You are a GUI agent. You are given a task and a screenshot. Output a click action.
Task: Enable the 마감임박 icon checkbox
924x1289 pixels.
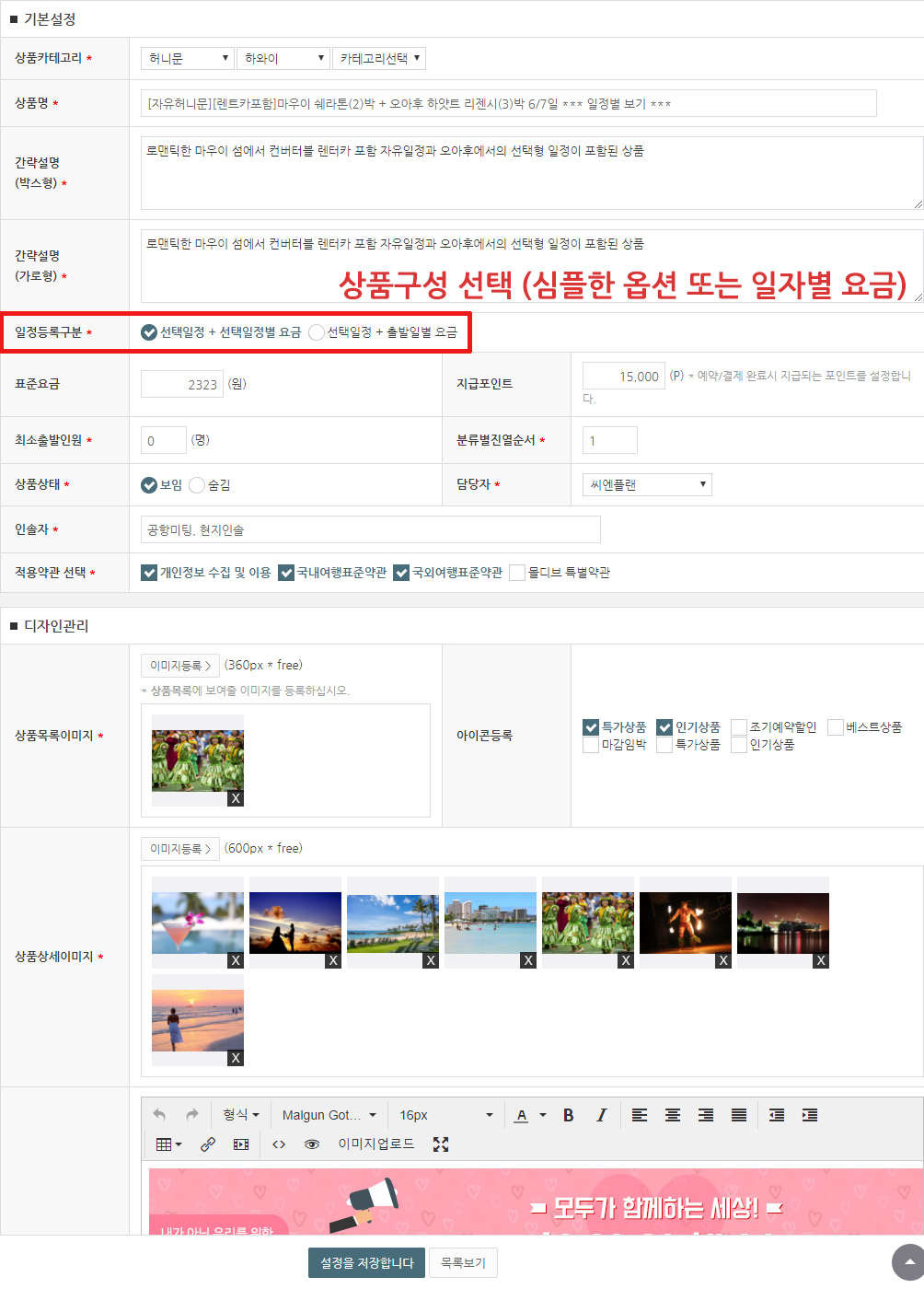pos(591,745)
